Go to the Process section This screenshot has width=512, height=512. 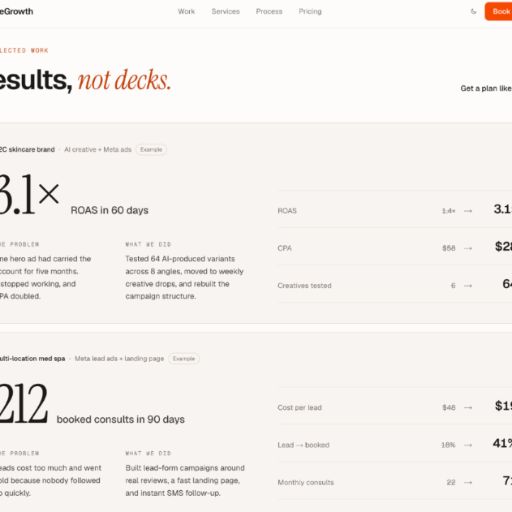269,11
